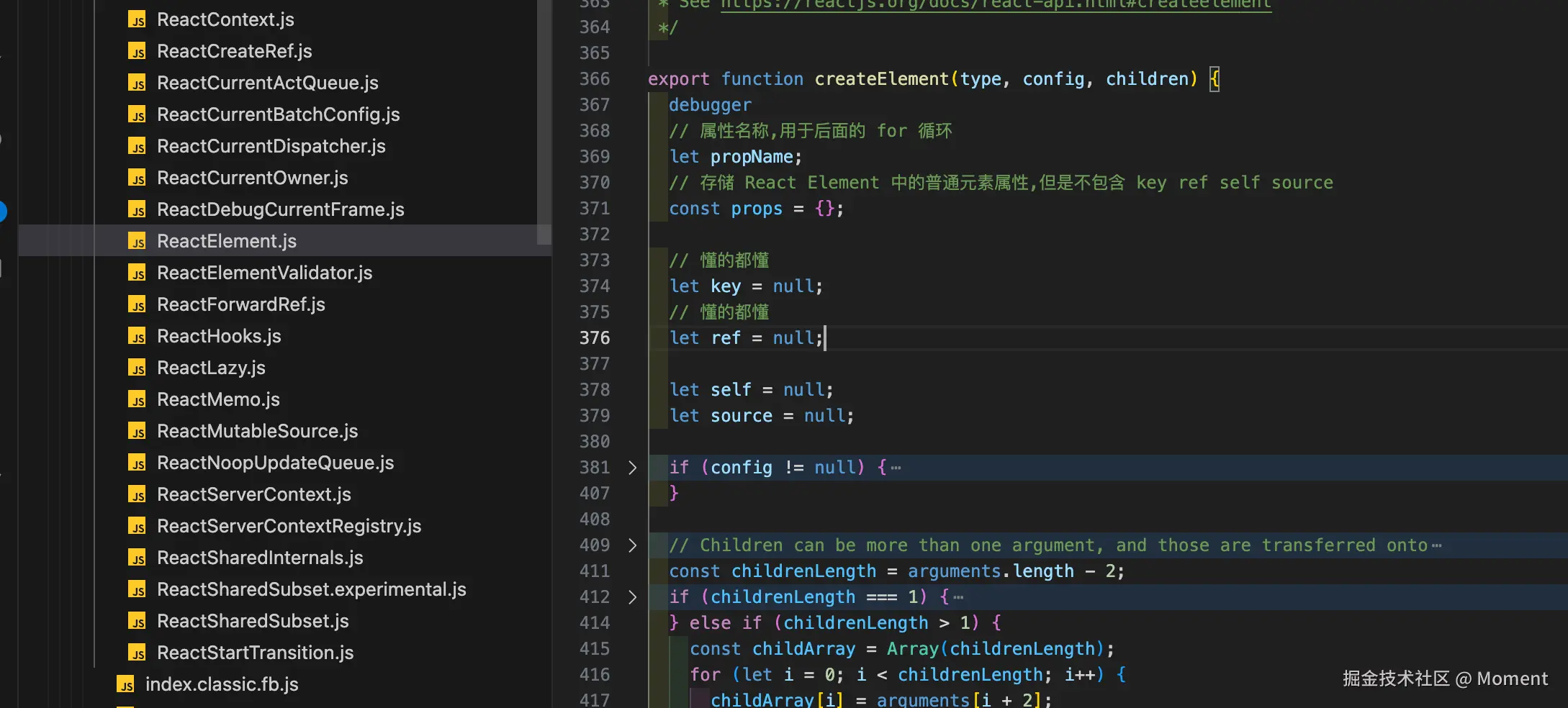This screenshot has height=708, width=1568.
Task: Open ReactCurrentDispatcher.js file
Action: [271, 146]
